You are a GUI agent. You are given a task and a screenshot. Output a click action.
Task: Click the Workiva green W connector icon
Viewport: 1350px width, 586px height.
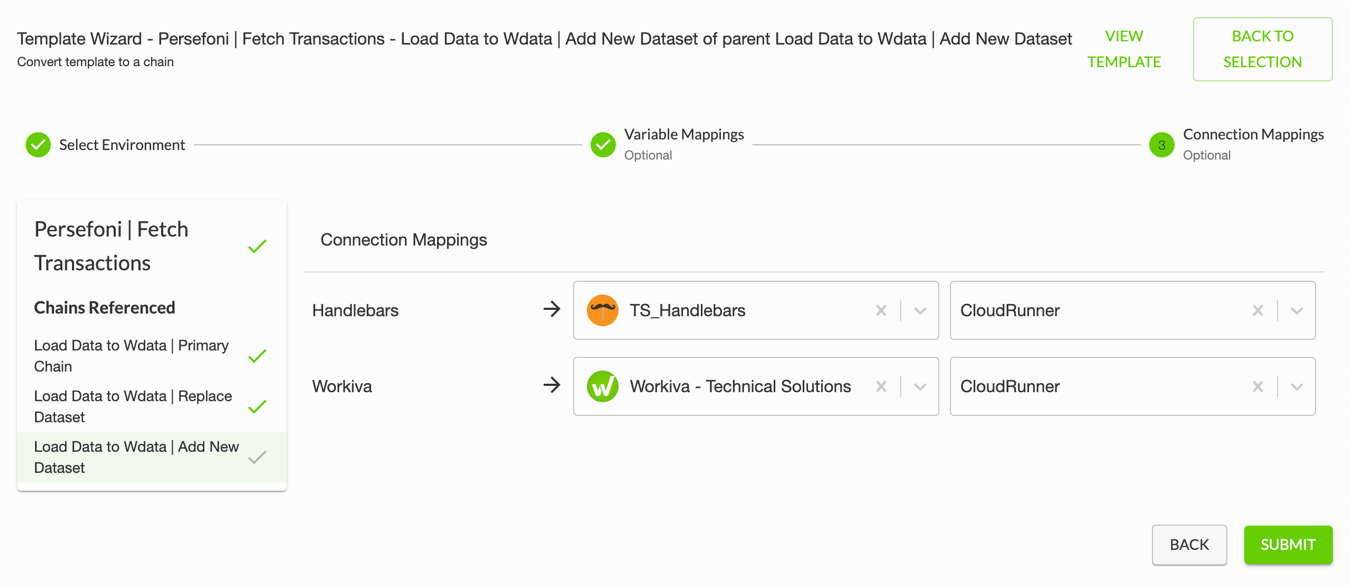point(603,386)
